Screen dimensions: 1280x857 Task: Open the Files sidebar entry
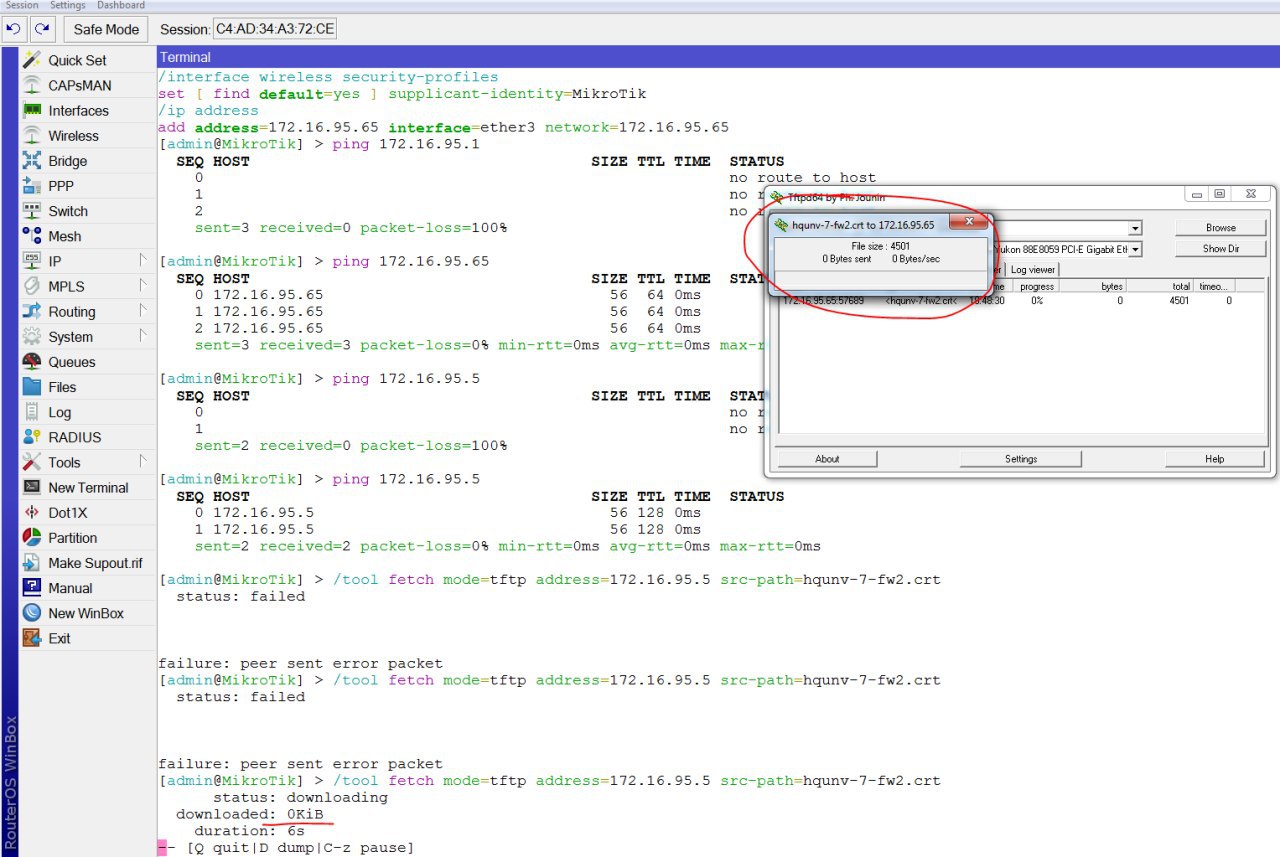coord(88,387)
